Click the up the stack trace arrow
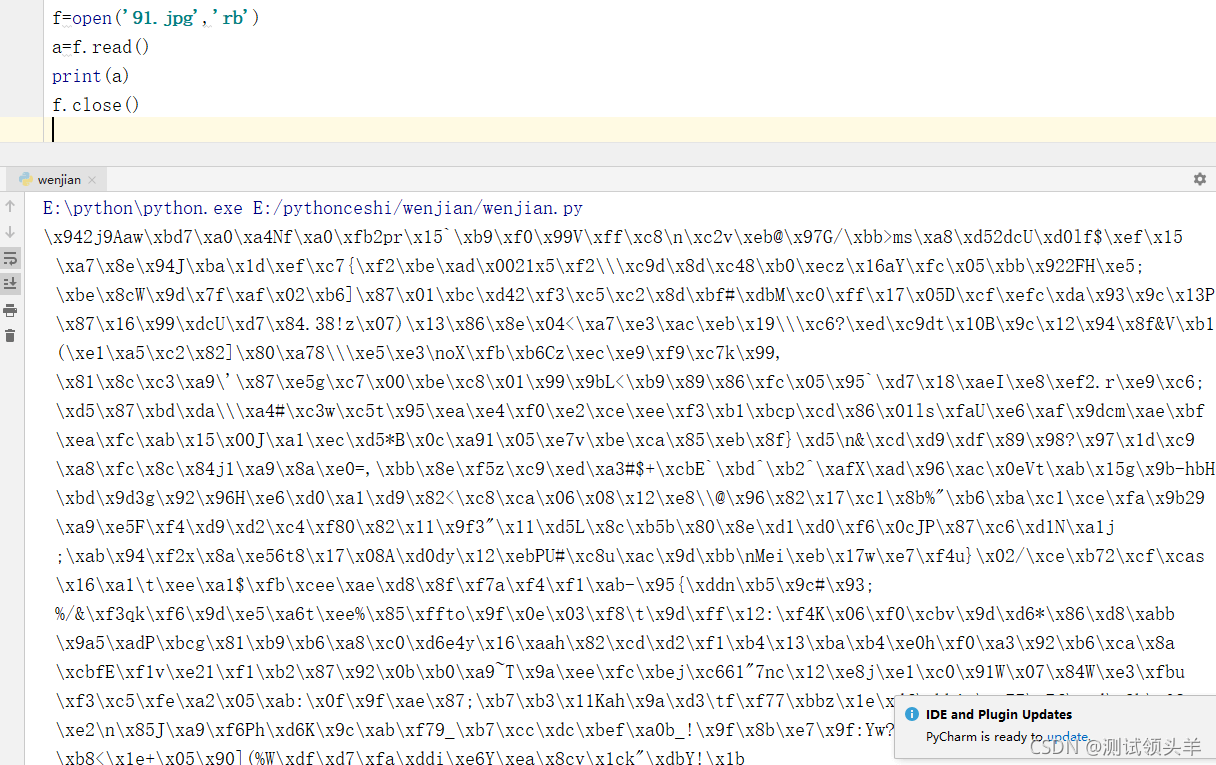The width and height of the screenshot is (1216, 765). tap(10, 207)
